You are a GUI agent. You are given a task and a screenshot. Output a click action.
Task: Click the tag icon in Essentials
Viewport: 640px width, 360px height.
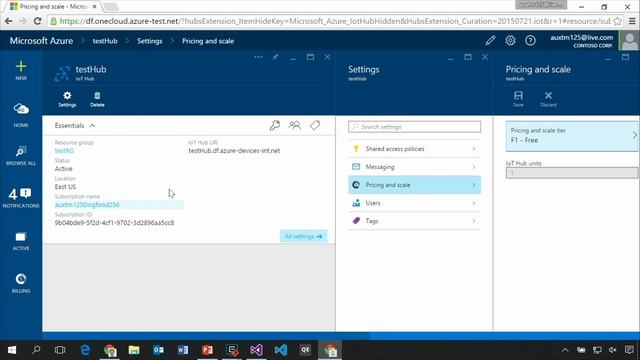coord(315,125)
